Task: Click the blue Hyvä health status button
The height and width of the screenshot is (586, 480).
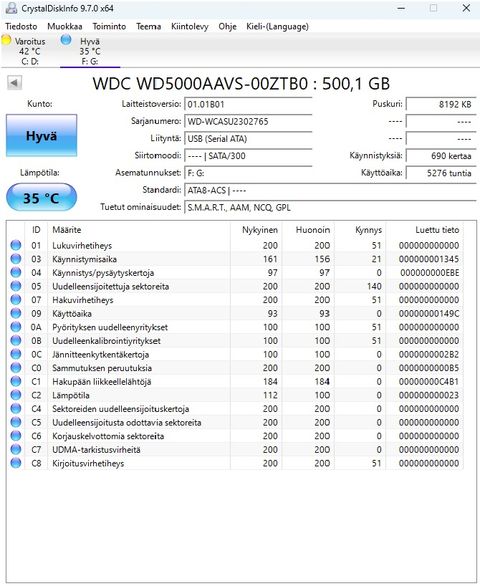Action: pyautogui.click(x=41, y=135)
